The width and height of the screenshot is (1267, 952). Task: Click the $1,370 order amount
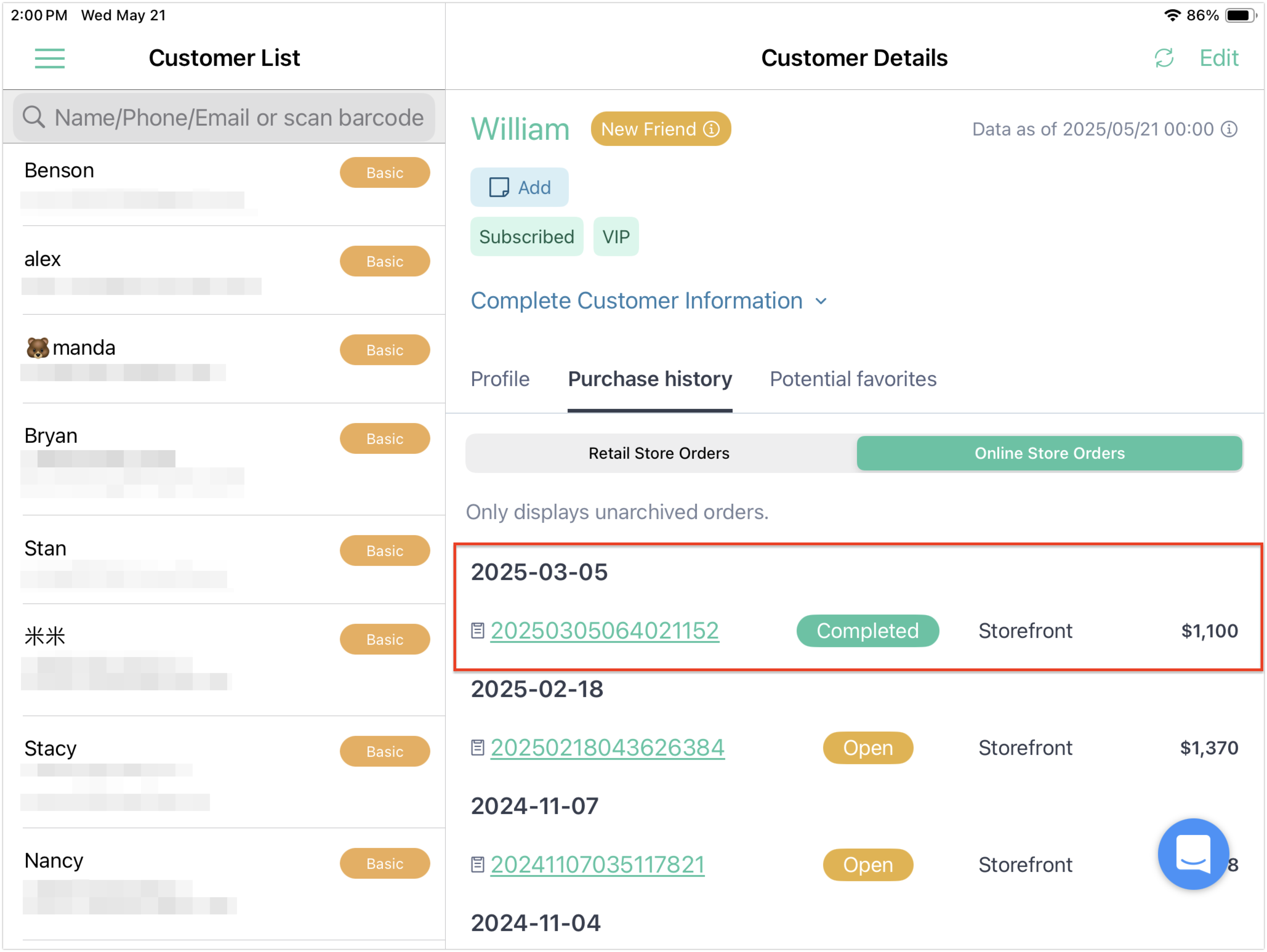1209,748
